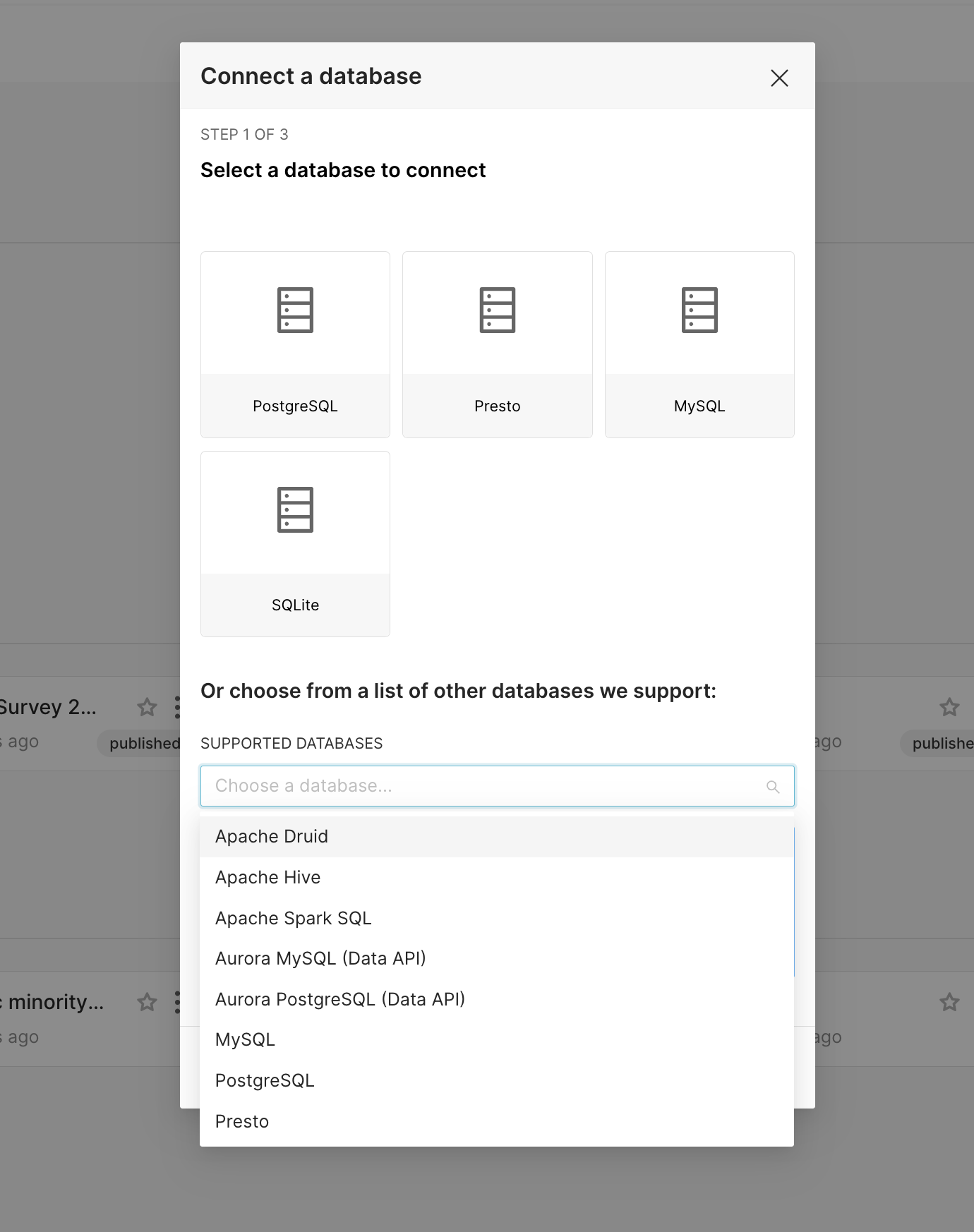
Task: Click the PostgreSQL database icon card
Action: coord(295,344)
